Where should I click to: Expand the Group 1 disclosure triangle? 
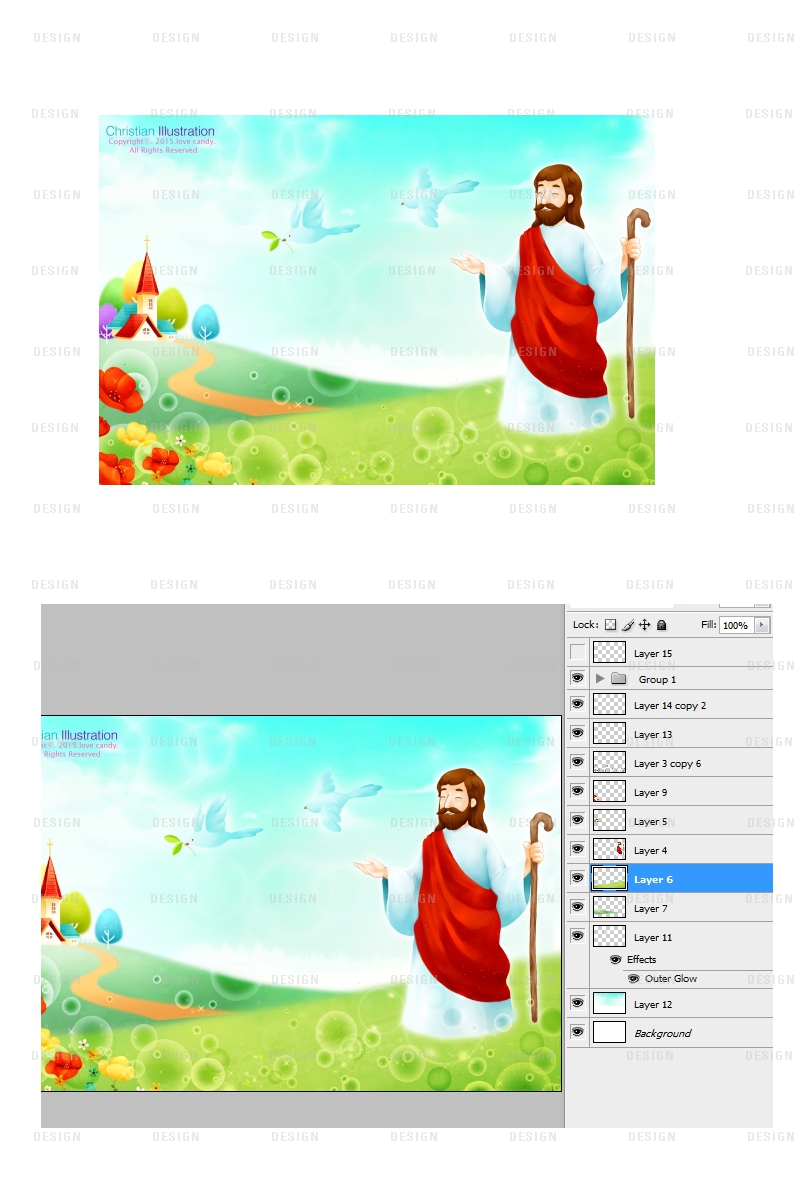[x=600, y=679]
